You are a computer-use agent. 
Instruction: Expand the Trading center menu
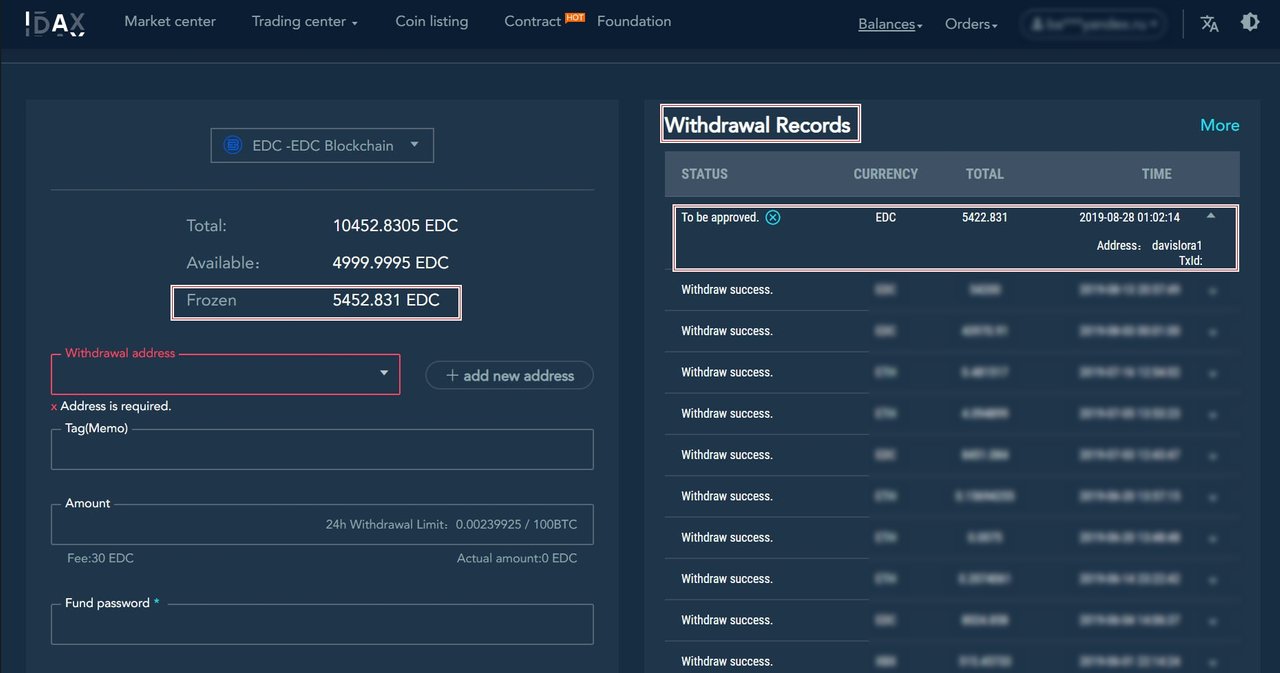click(x=304, y=21)
